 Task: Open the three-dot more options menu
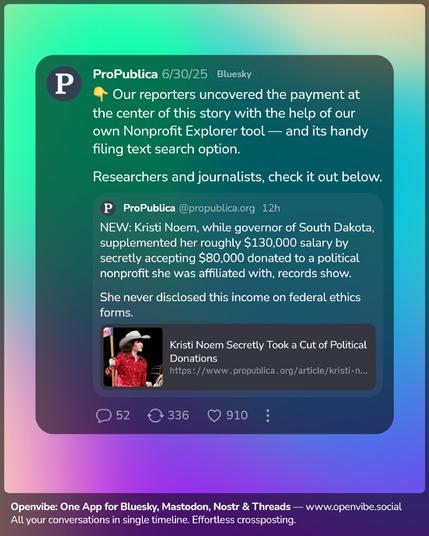268,416
